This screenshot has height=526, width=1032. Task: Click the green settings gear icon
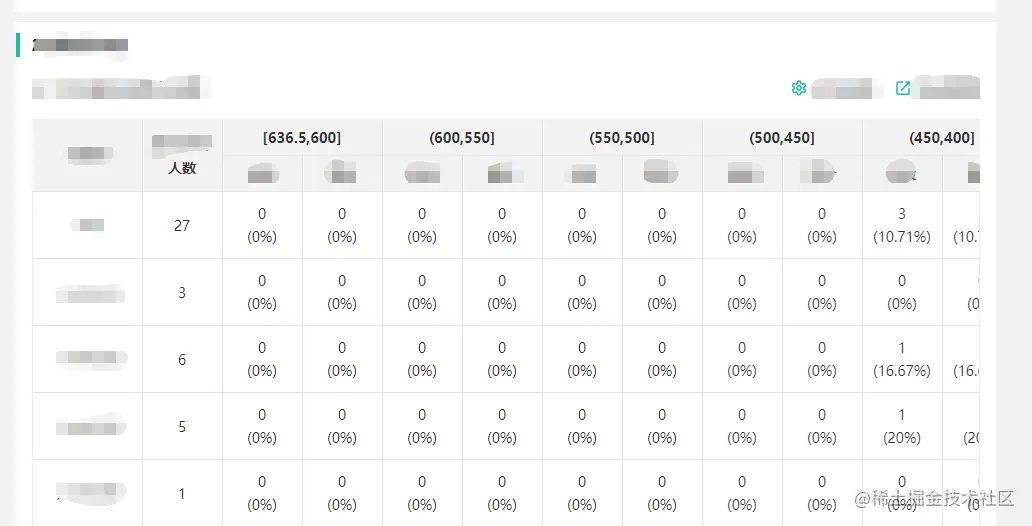point(798,88)
